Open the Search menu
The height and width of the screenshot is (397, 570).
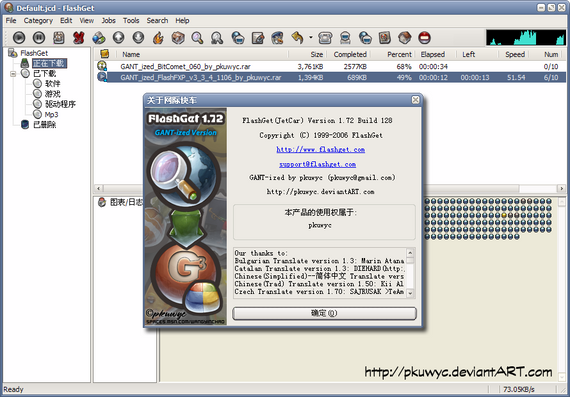click(157, 20)
